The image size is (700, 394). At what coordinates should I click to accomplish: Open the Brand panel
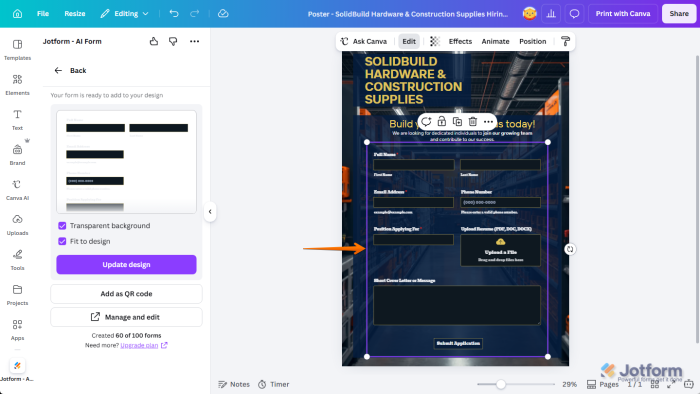coord(17,155)
